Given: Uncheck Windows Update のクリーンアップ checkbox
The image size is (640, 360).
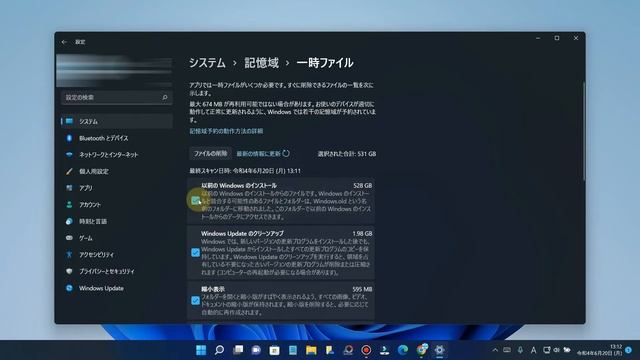Looking at the screenshot, I should [196, 253].
